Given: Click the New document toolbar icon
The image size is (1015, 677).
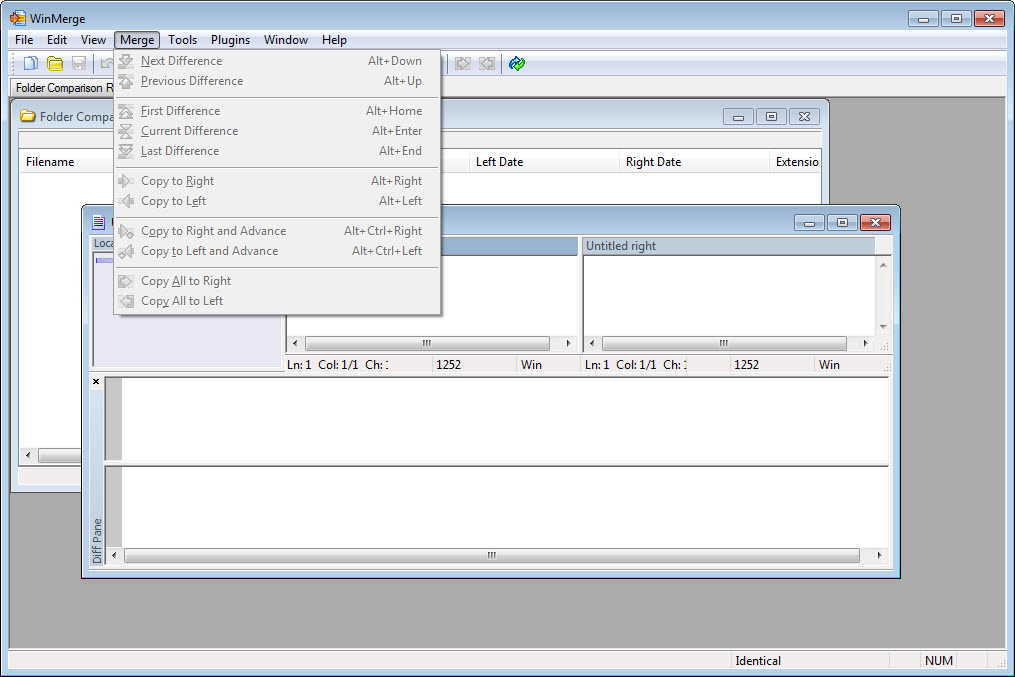Looking at the screenshot, I should pyautogui.click(x=31, y=64).
